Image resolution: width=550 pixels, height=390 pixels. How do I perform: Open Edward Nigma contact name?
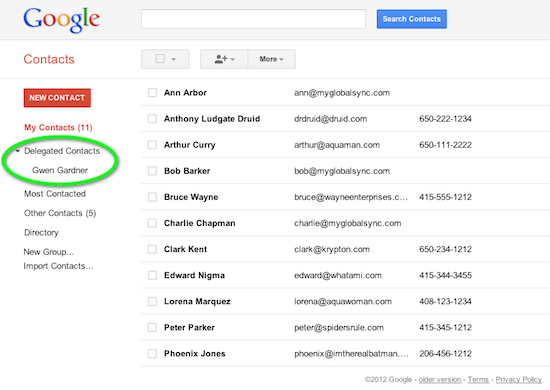coord(194,275)
